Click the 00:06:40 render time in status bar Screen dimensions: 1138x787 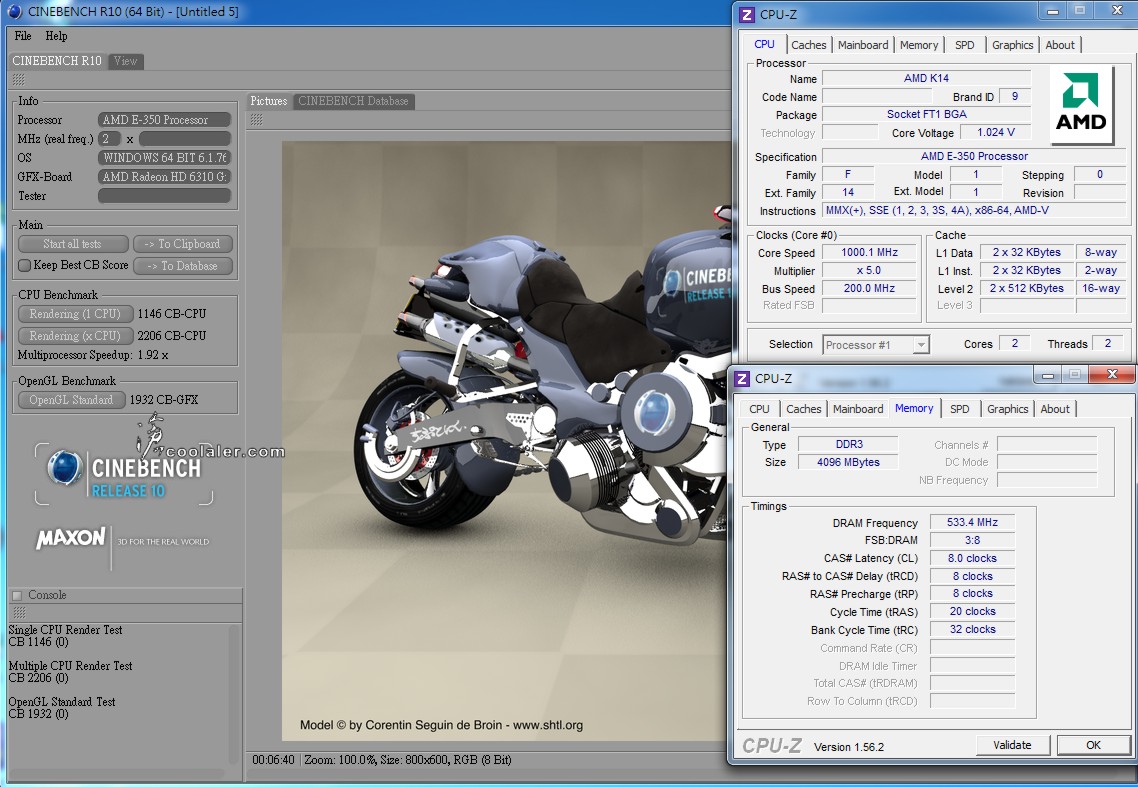coord(274,760)
